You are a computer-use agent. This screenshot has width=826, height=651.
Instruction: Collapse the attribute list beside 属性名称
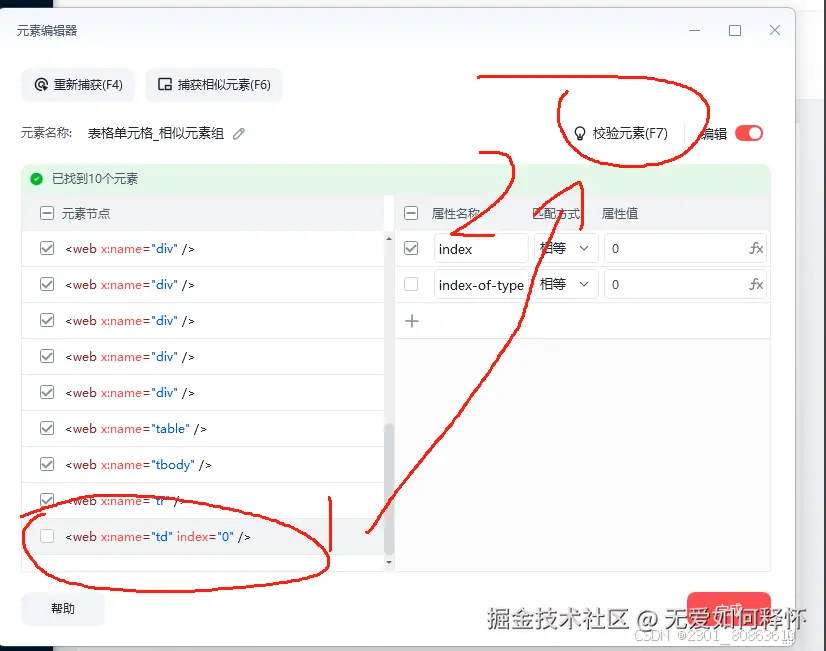pos(410,213)
